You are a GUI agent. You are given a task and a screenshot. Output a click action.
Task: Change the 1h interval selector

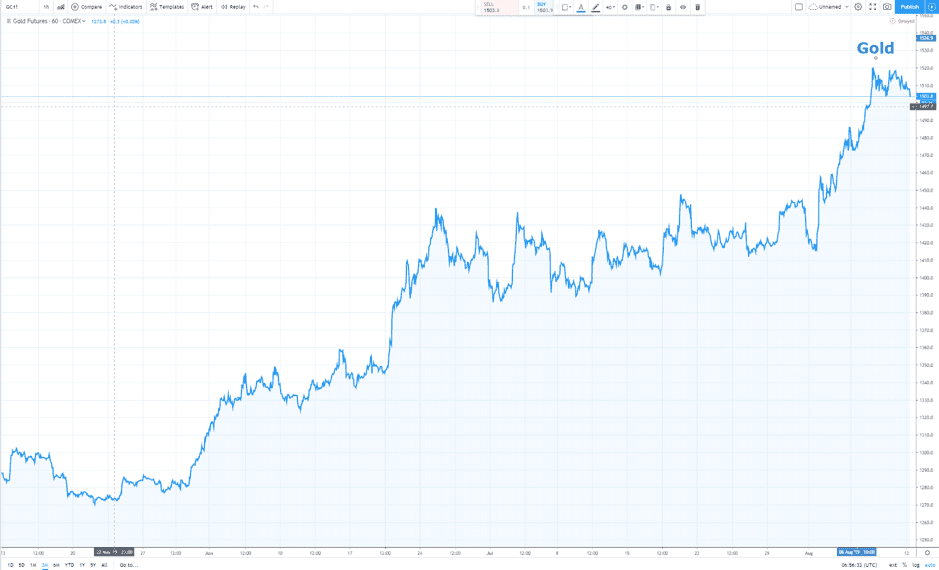coord(46,7)
